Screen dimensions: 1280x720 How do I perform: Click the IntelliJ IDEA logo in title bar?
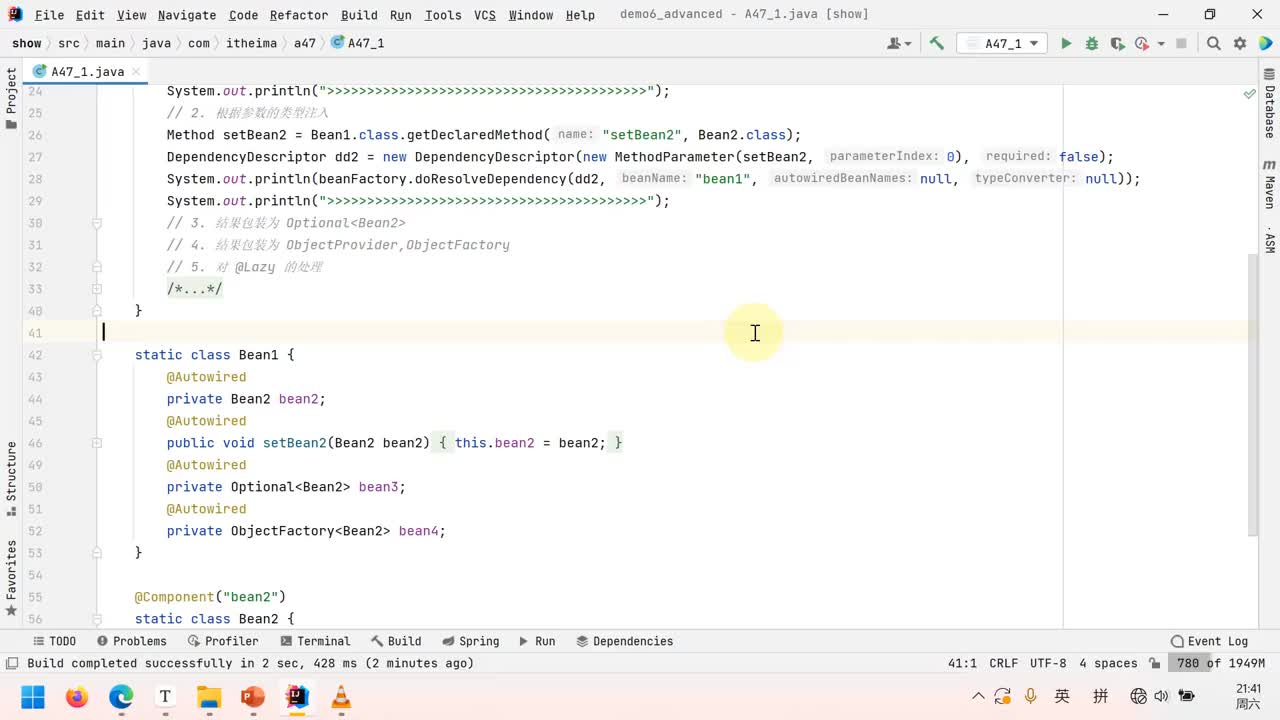click(x=15, y=14)
